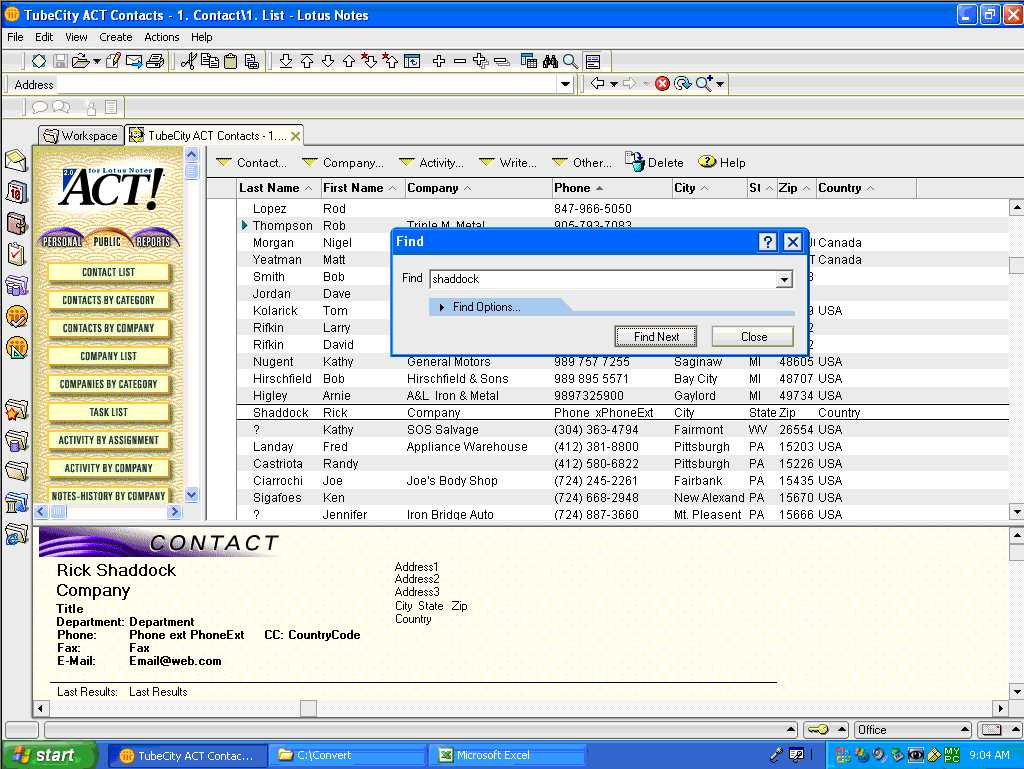Click the Send mail envelope toolbar icon
The image size is (1024, 769).
tap(134, 61)
